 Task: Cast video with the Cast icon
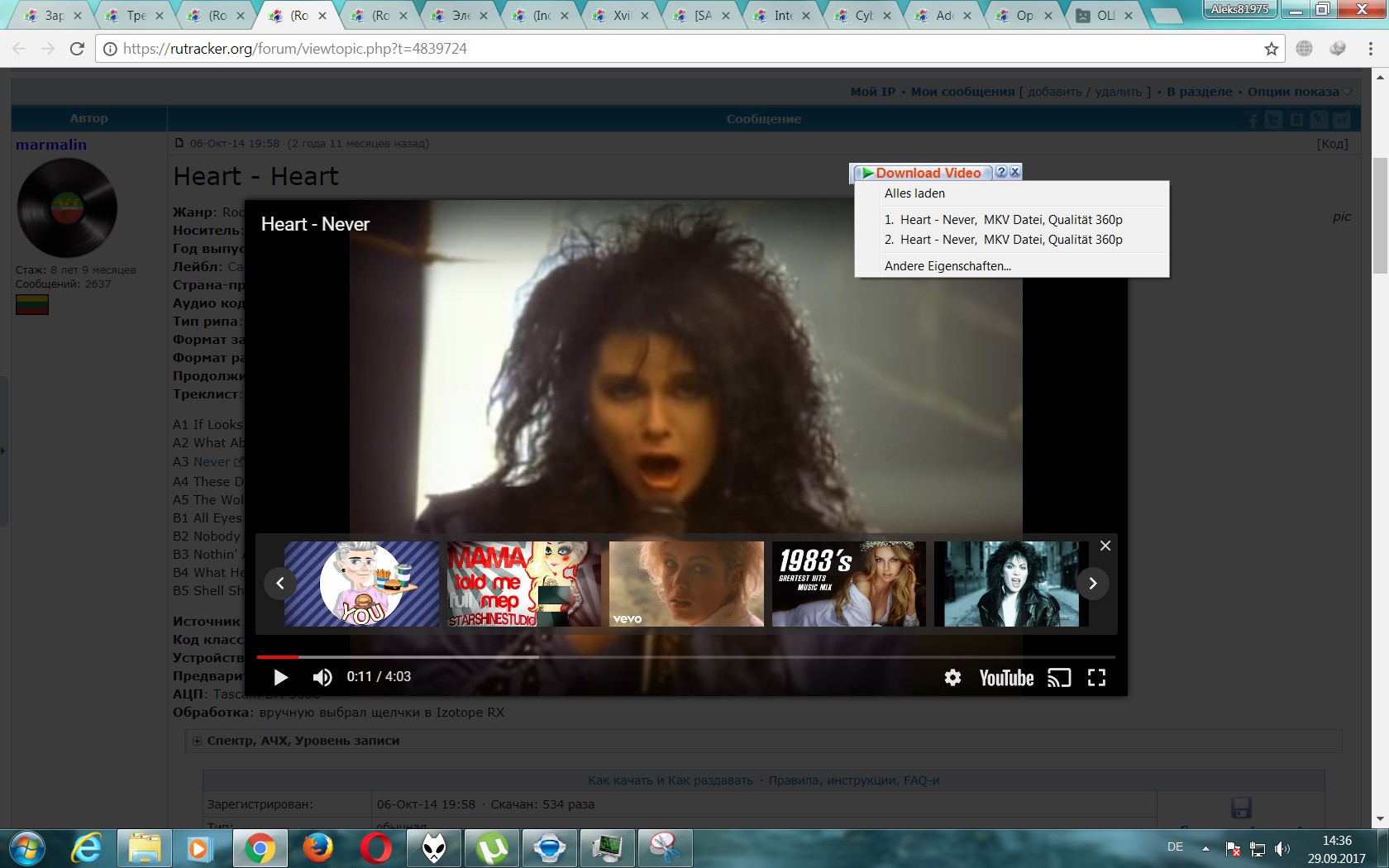[1059, 678]
